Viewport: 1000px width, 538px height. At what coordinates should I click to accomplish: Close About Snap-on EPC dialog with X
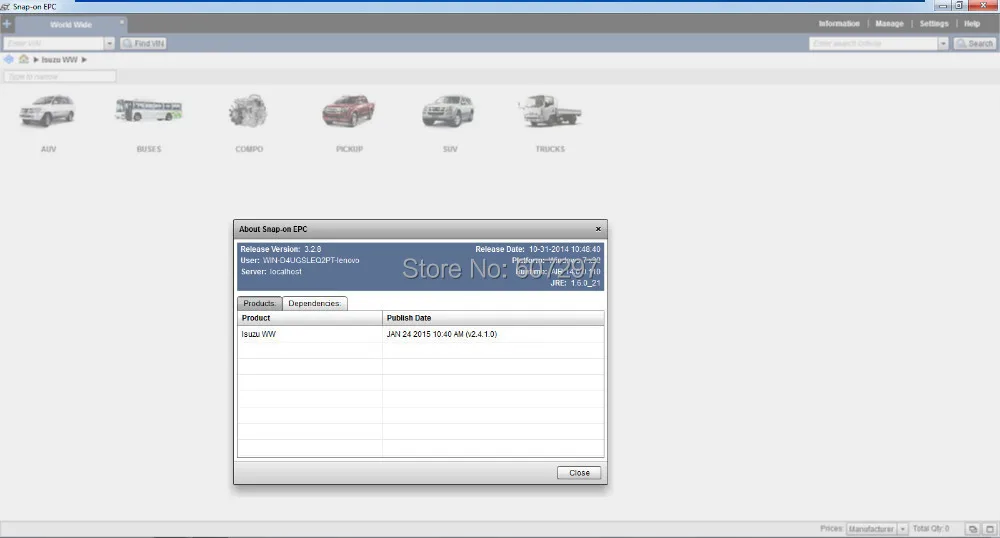click(x=598, y=229)
